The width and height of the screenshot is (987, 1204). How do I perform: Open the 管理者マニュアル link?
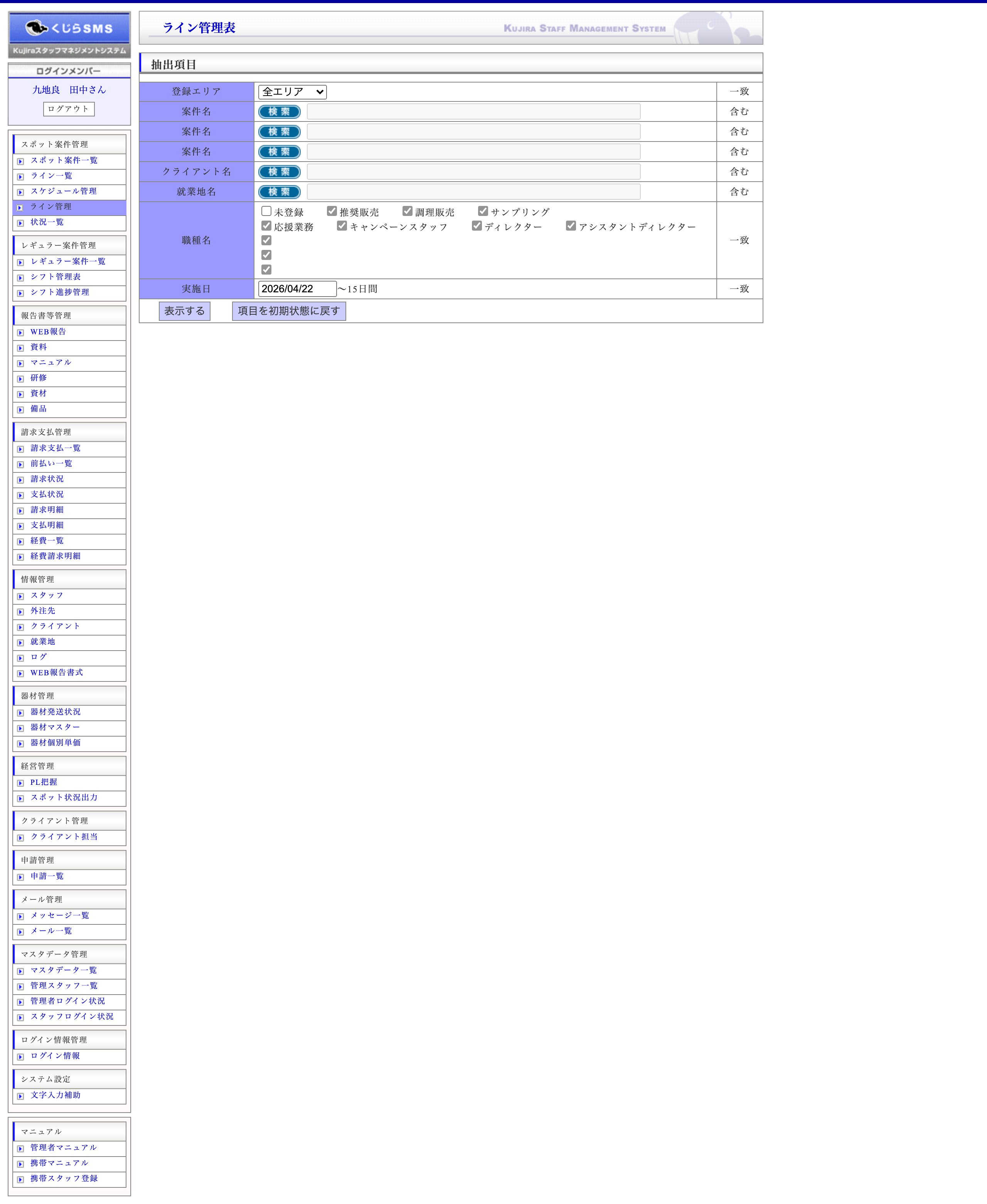click(63, 1147)
